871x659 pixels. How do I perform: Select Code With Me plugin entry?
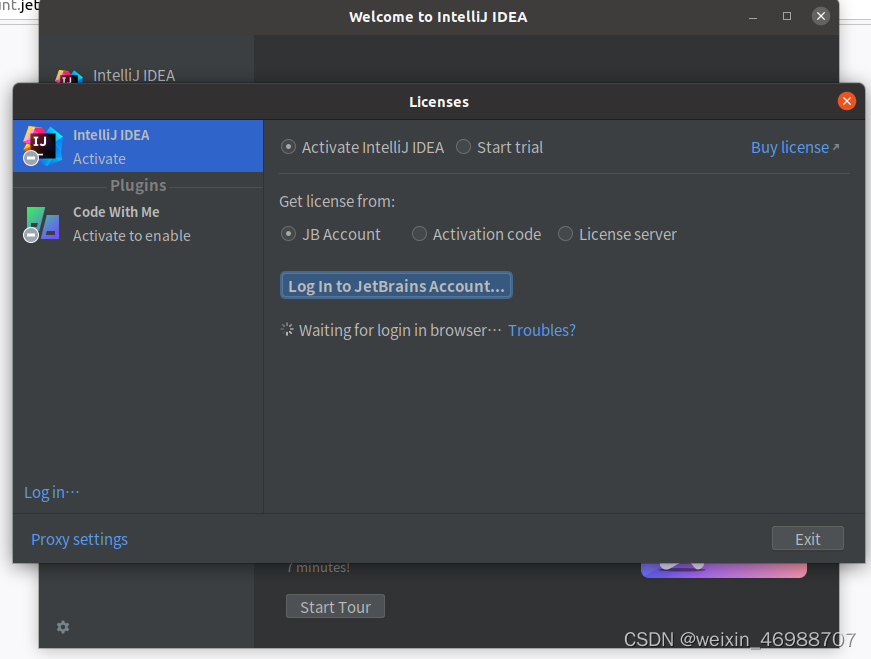click(138, 223)
